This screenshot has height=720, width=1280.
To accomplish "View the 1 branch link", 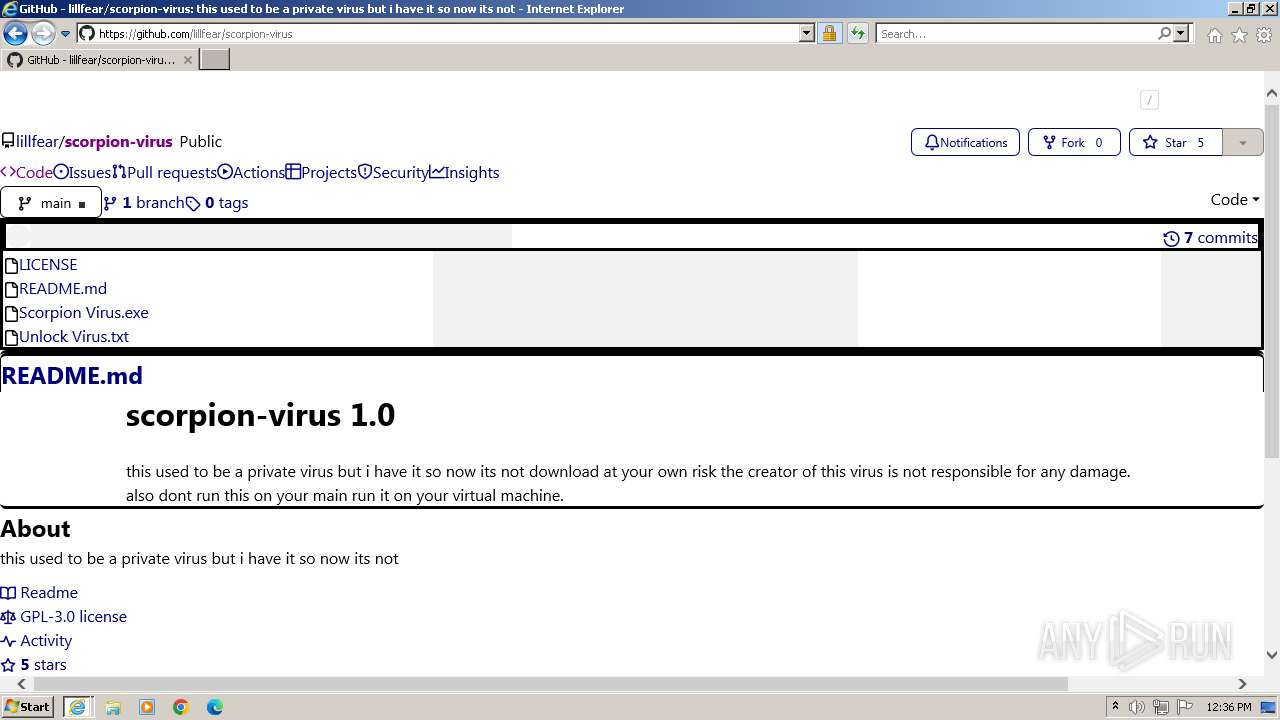I will 144,202.
